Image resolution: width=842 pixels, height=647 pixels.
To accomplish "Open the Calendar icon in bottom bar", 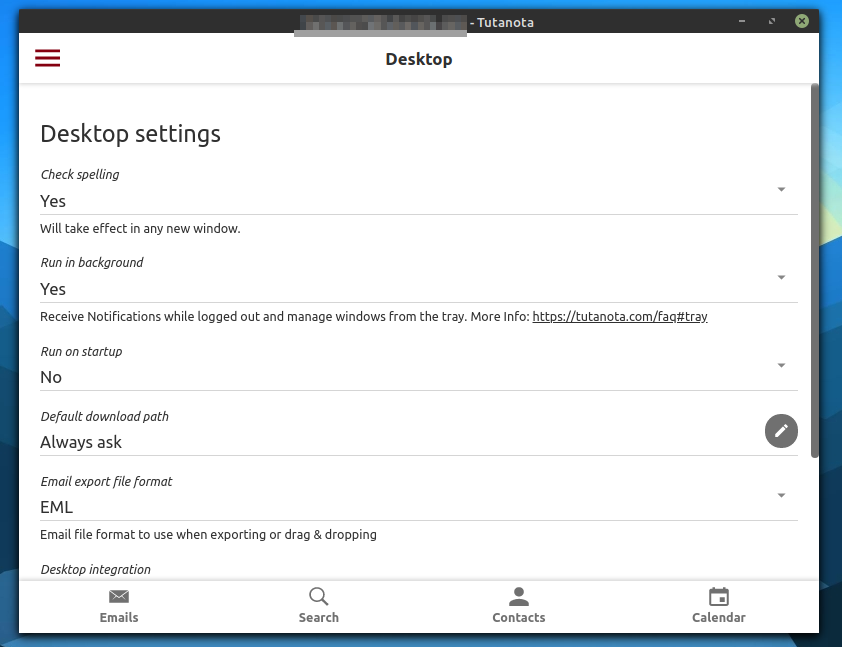I will click(718, 597).
